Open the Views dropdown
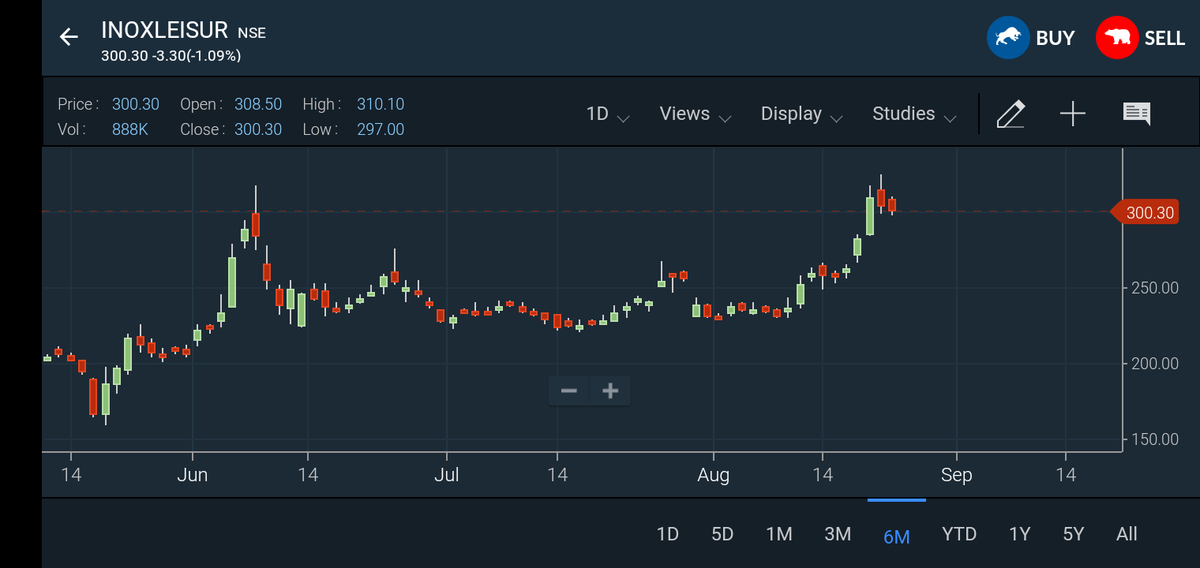The width and height of the screenshot is (1200, 568). pyautogui.click(x=696, y=114)
